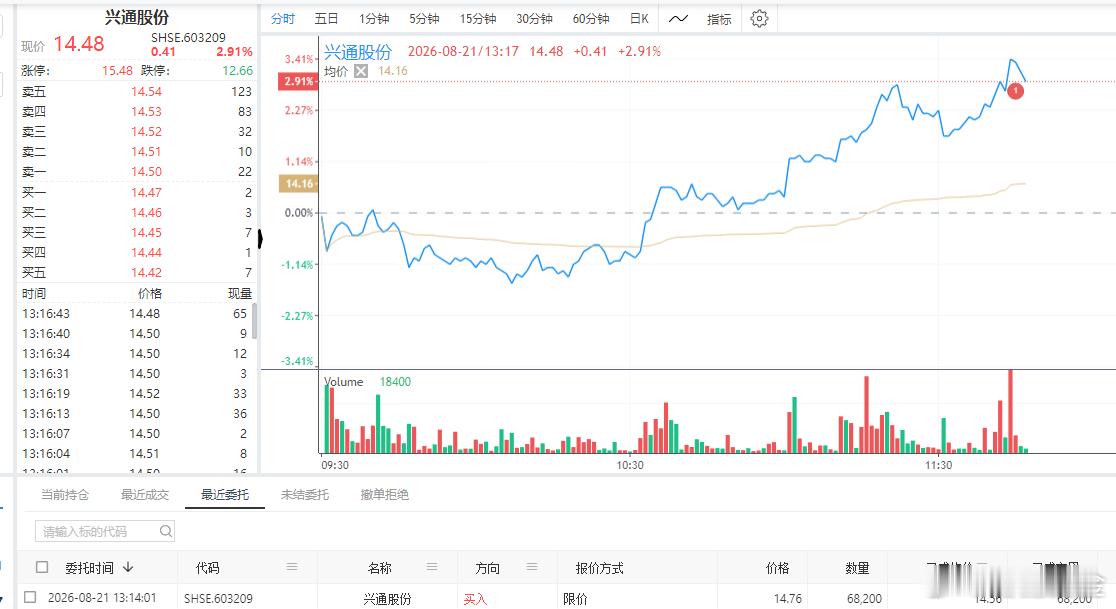The image size is (1116, 609).
Task: Click the search magnifier icon
Action: [165, 531]
